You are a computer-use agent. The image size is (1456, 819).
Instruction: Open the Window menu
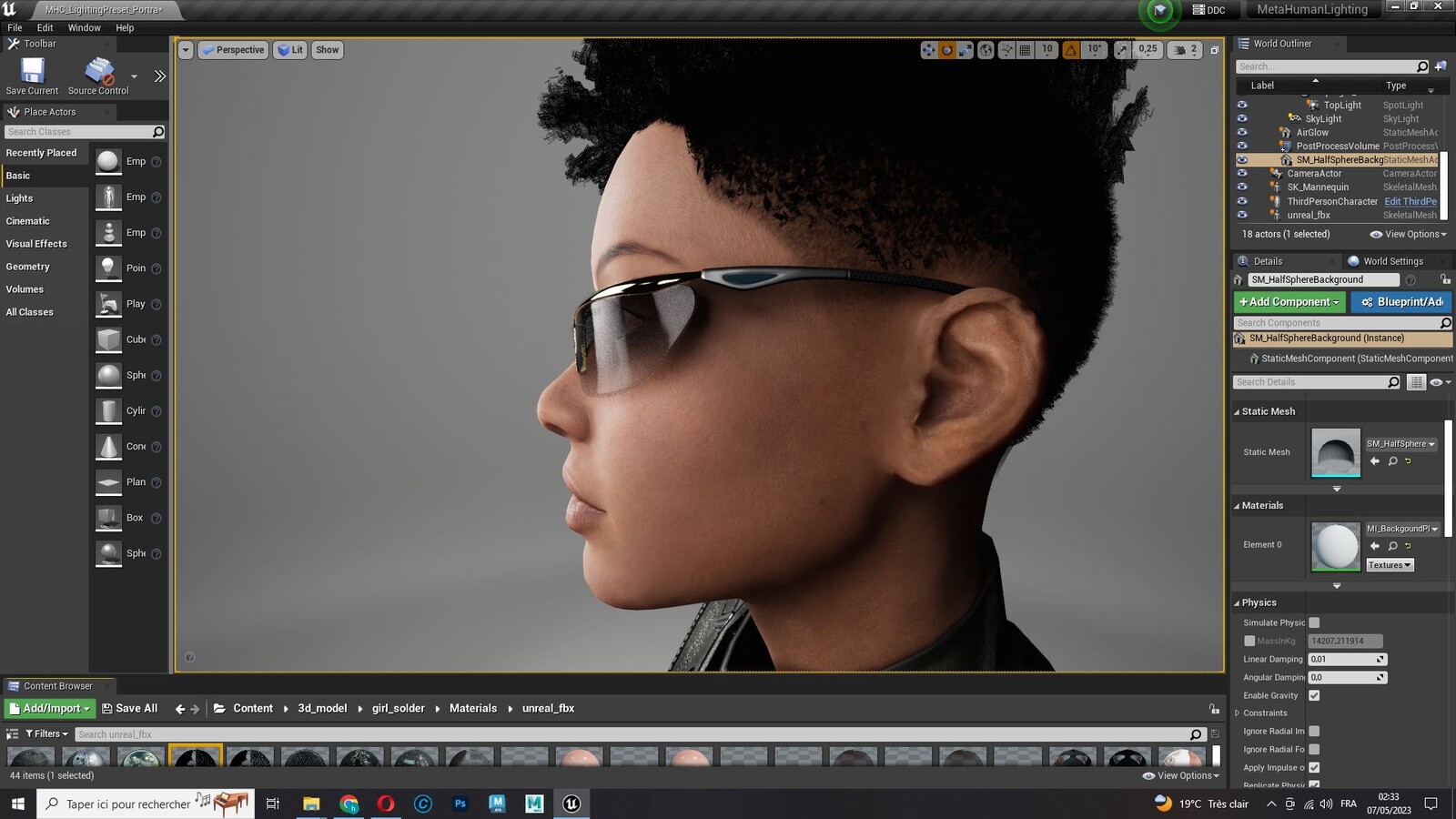point(84,28)
